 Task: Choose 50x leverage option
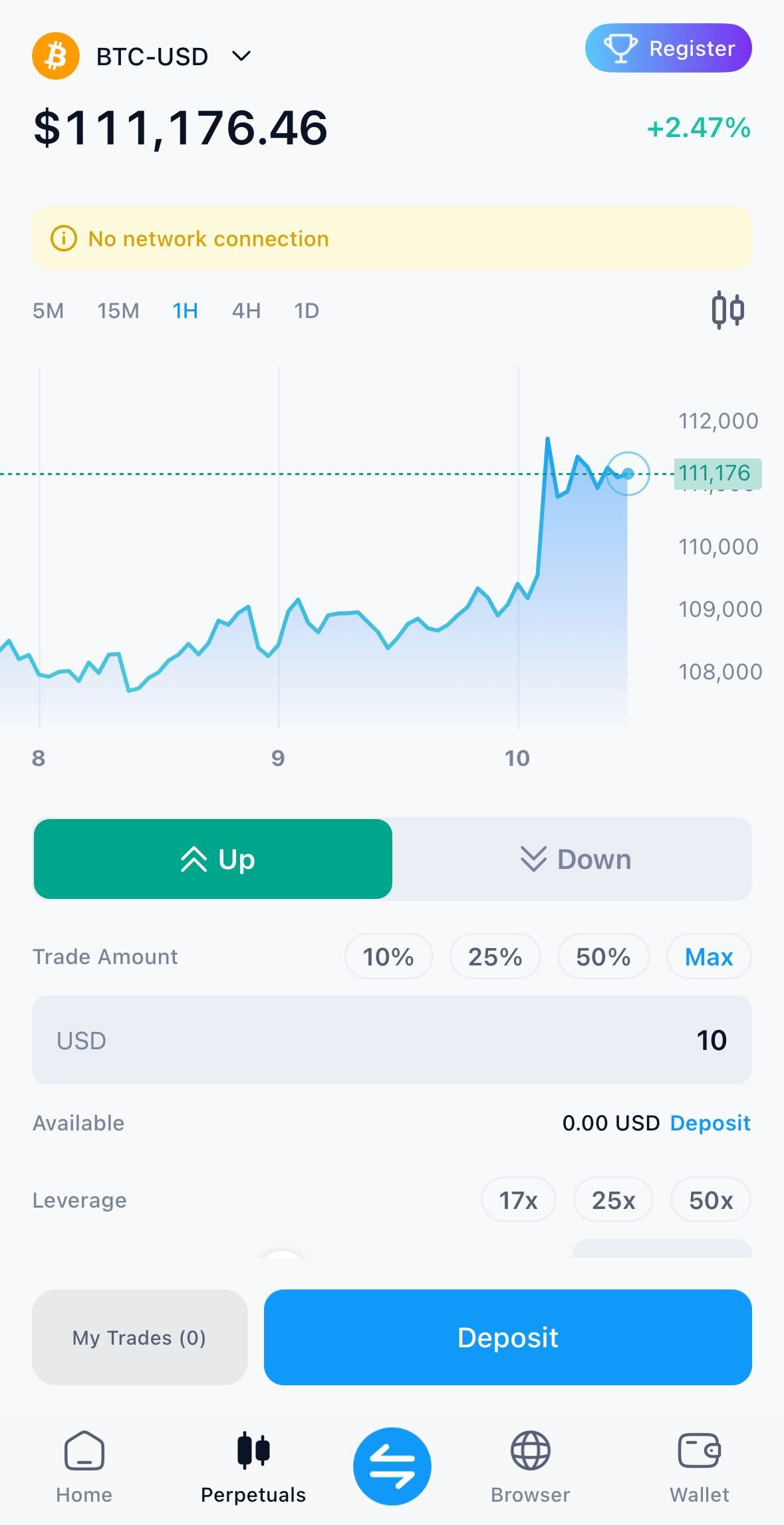(711, 1200)
